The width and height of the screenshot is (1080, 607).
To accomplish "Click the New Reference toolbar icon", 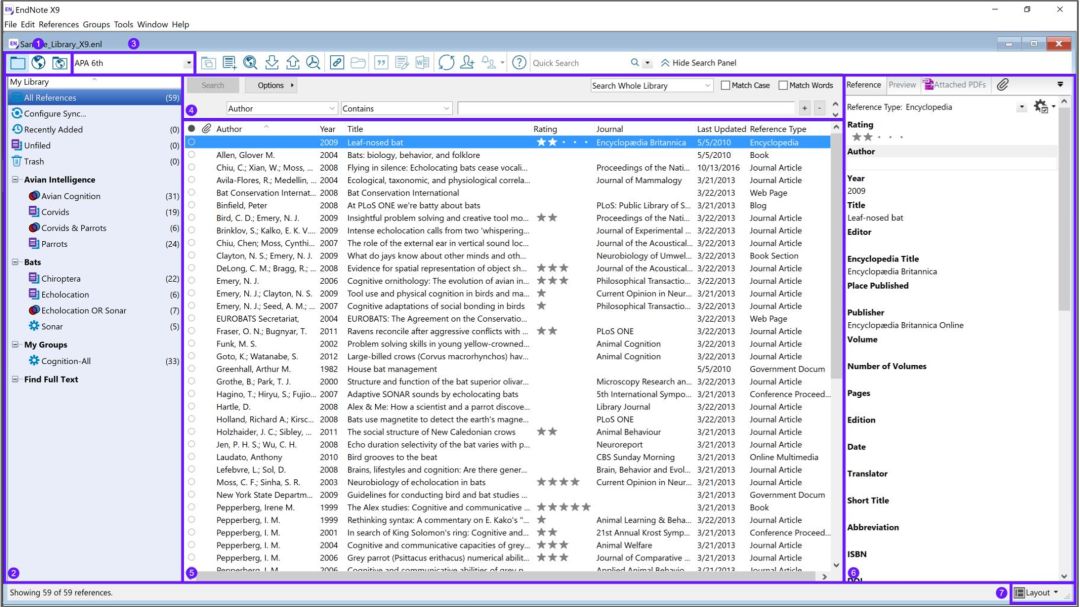I will coord(229,63).
